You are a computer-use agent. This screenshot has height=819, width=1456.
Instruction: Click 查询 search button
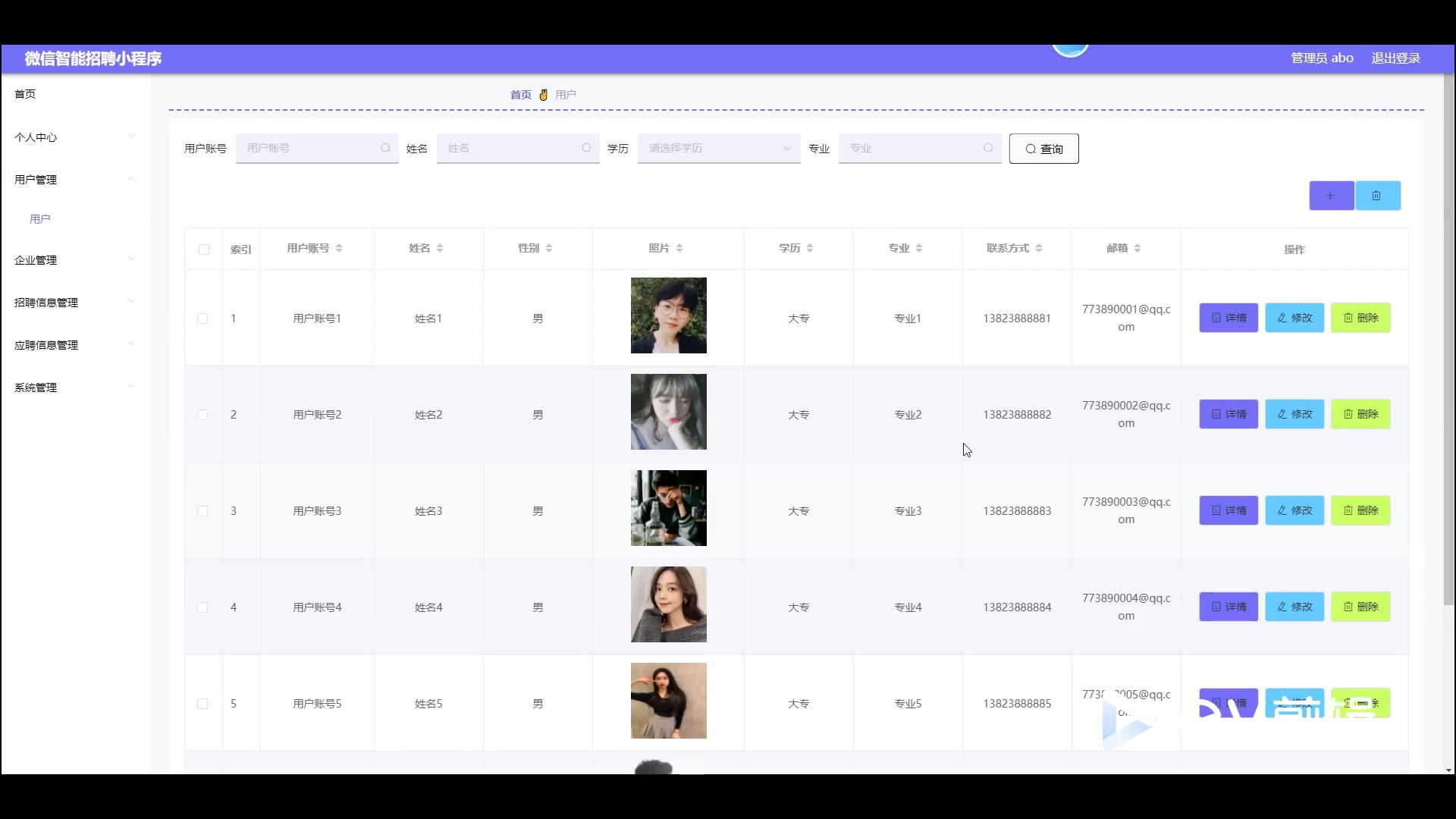(1043, 149)
